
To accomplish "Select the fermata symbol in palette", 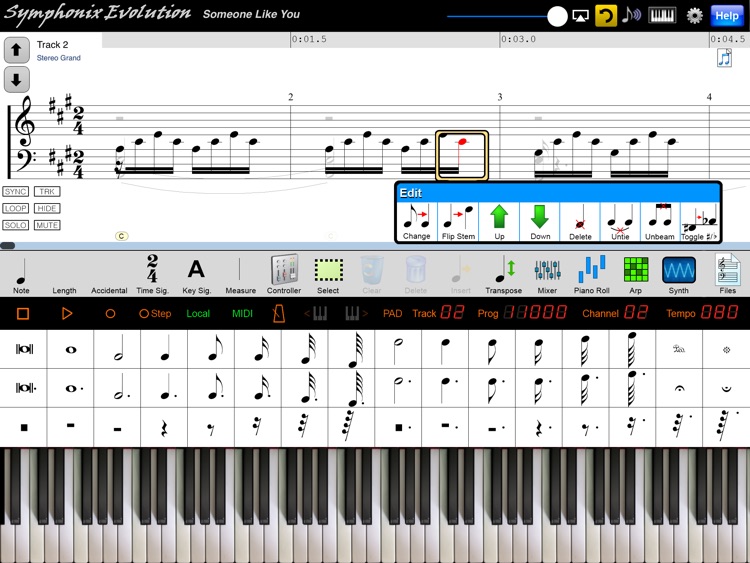I will pyautogui.click(x=679, y=388).
